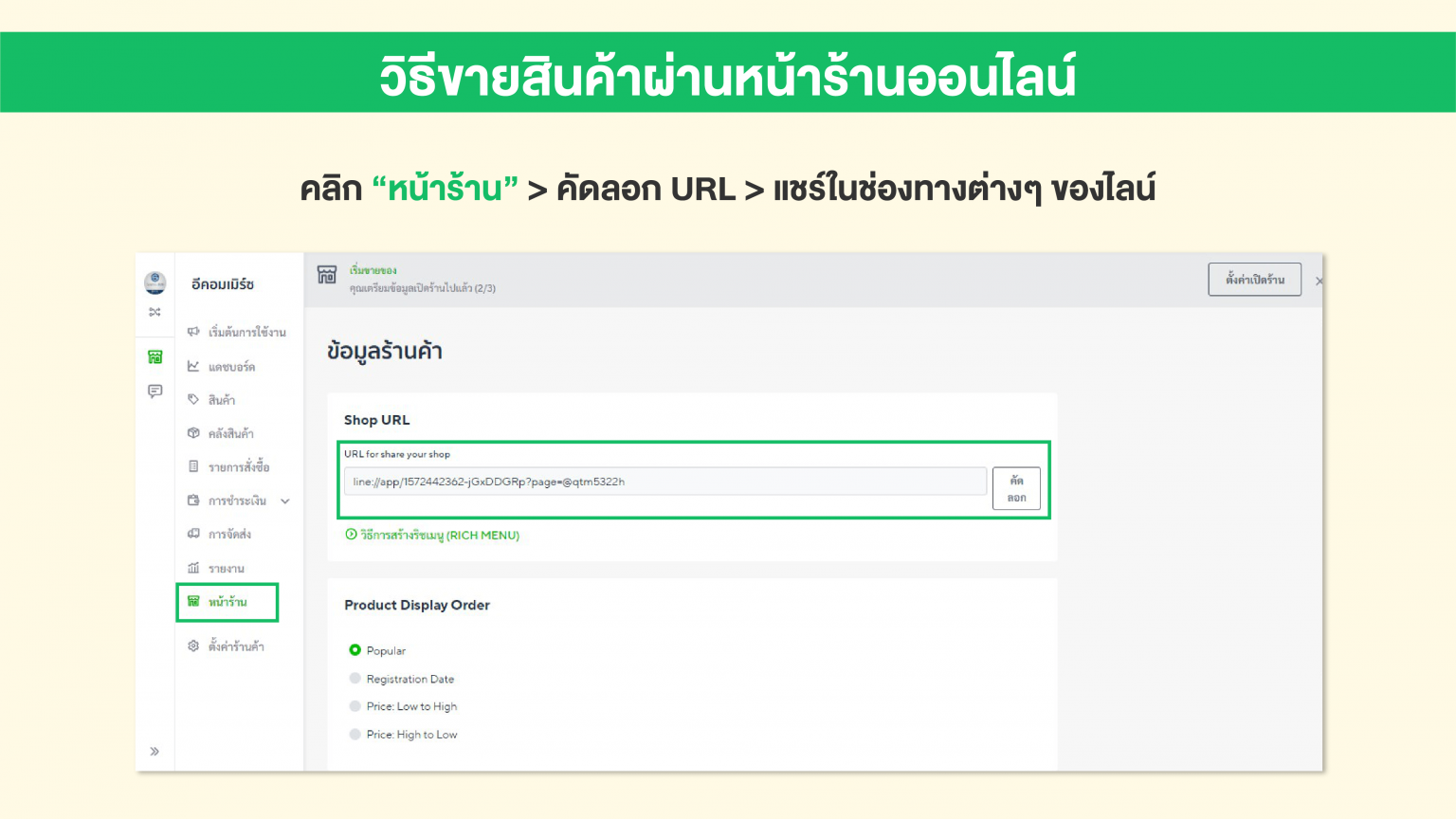
Task: Choose Price: Low to High option
Action: click(x=355, y=706)
